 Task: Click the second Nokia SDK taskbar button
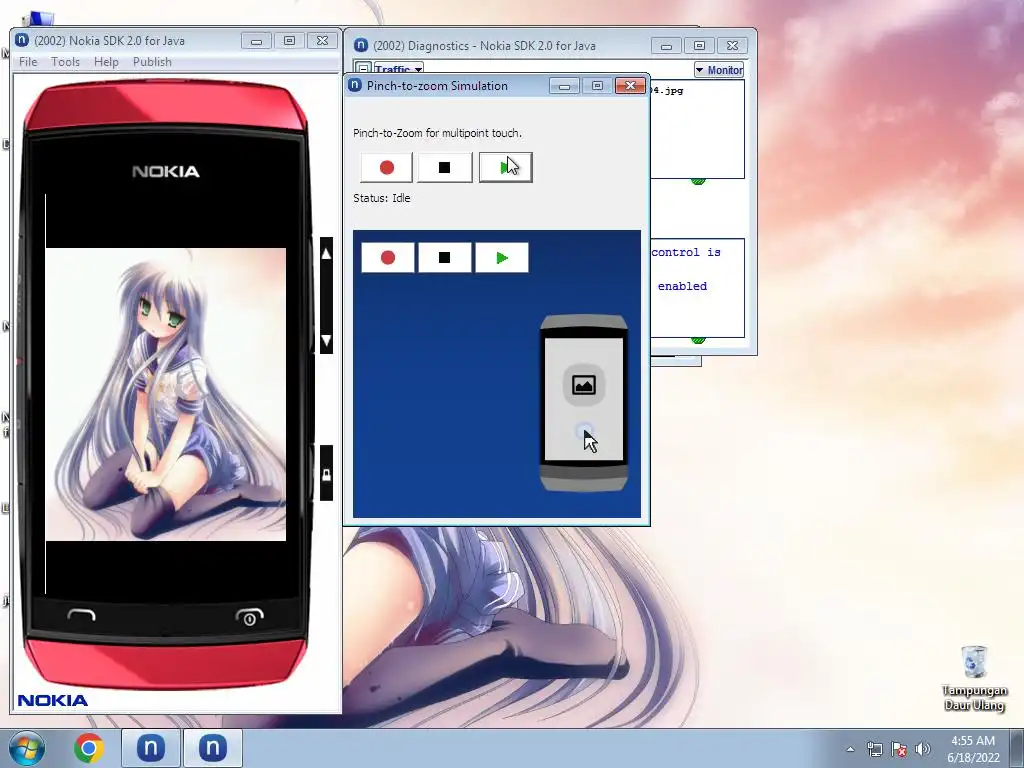coord(213,748)
